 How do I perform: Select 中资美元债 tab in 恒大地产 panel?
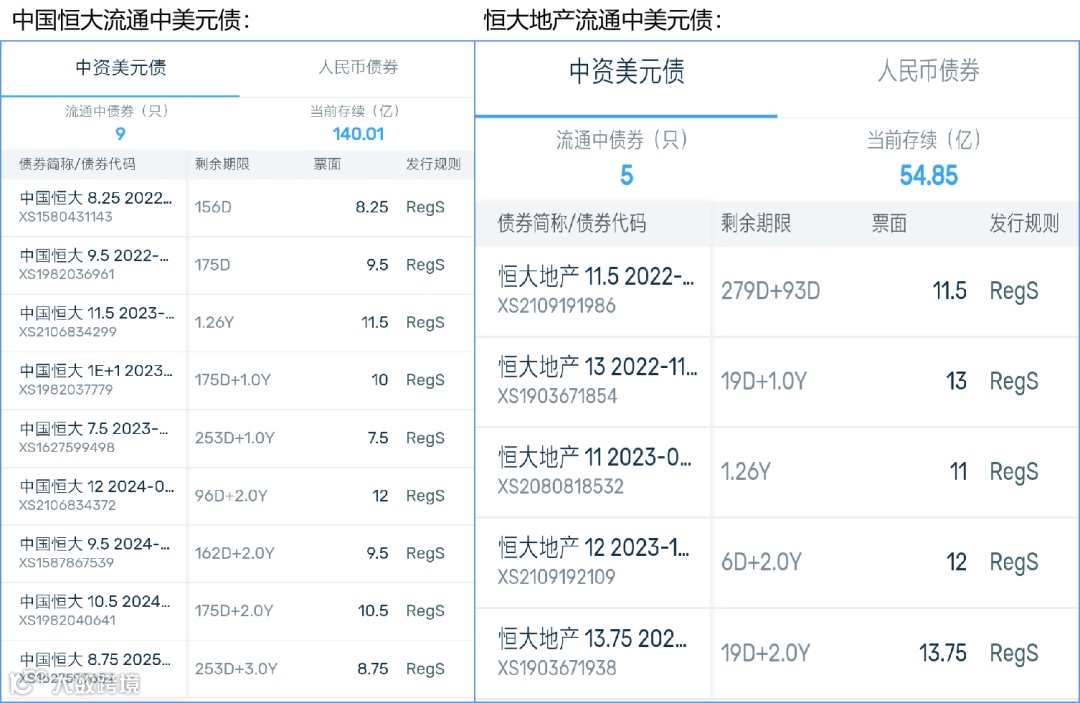click(626, 72)
